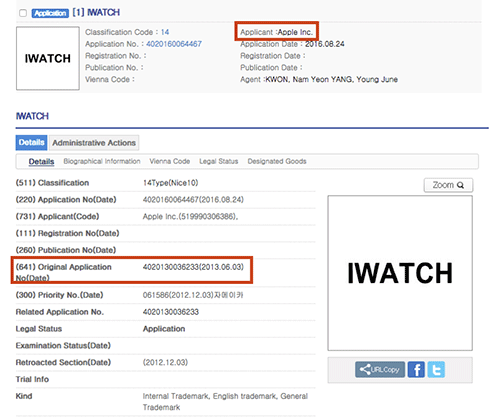Follow the Classification Code 14 link
500x420 pixels.
(165, 32)
